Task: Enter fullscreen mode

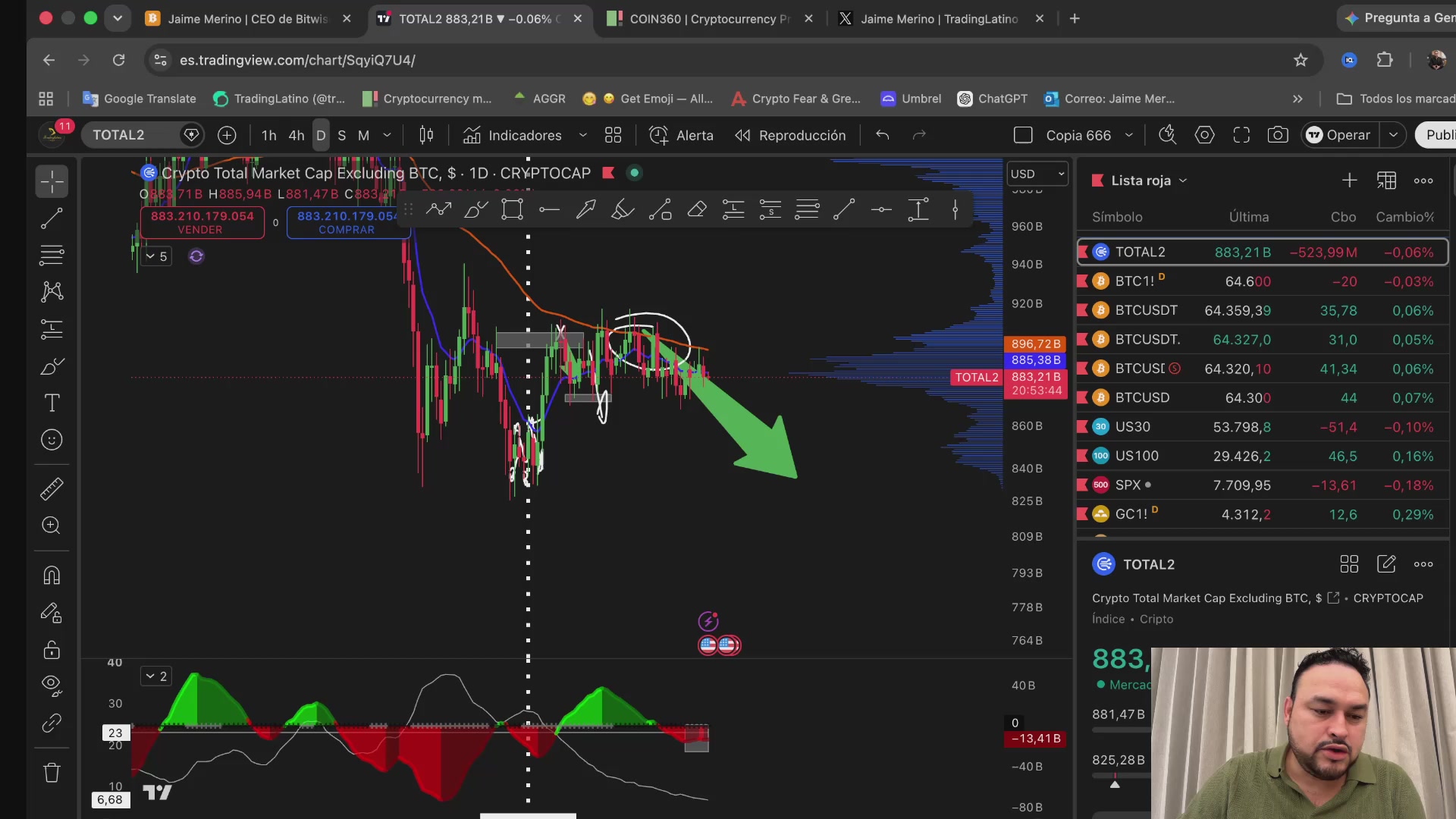Action: [1241, 135]
